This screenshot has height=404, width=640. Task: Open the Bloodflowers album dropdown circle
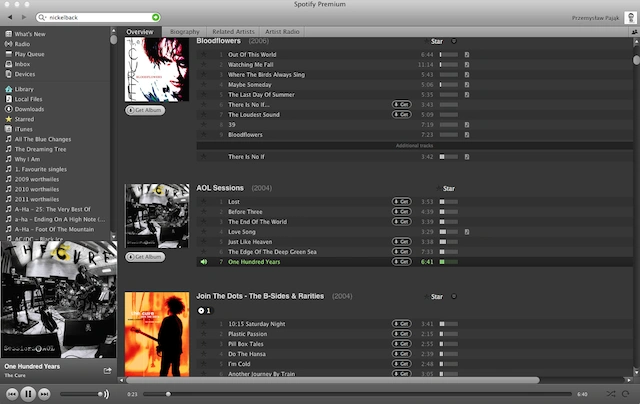click(454, 41)
